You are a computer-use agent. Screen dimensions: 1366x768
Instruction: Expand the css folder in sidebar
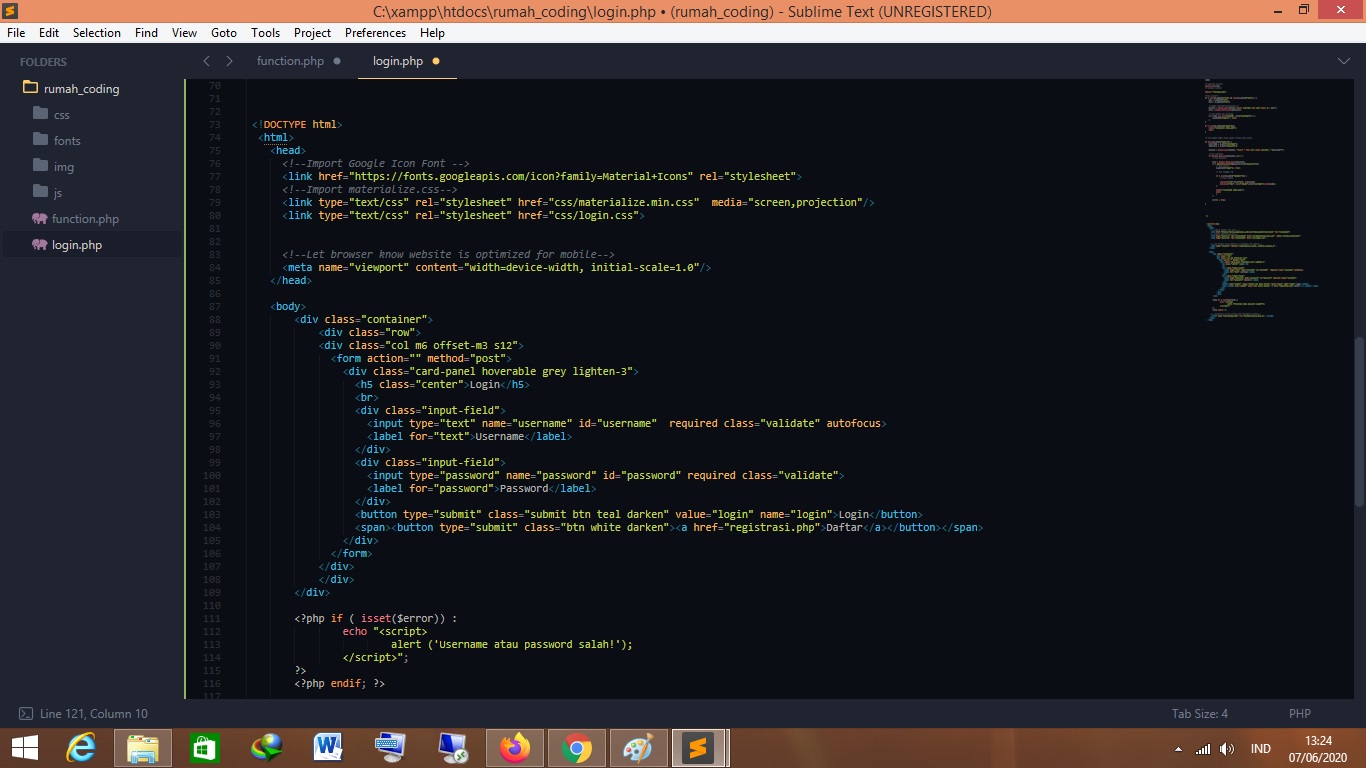coord(61,115)
